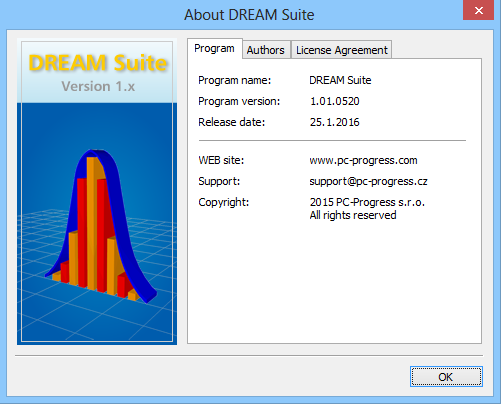Click the release date 25.1.2016
Viewport: 501px width, 404px height.
(x=335, y=122)
